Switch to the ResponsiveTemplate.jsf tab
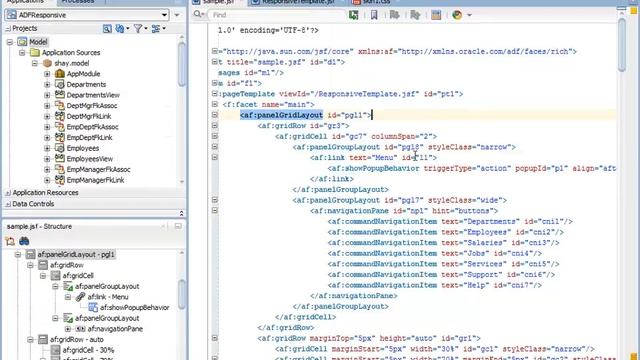 [x=298, y=2]
